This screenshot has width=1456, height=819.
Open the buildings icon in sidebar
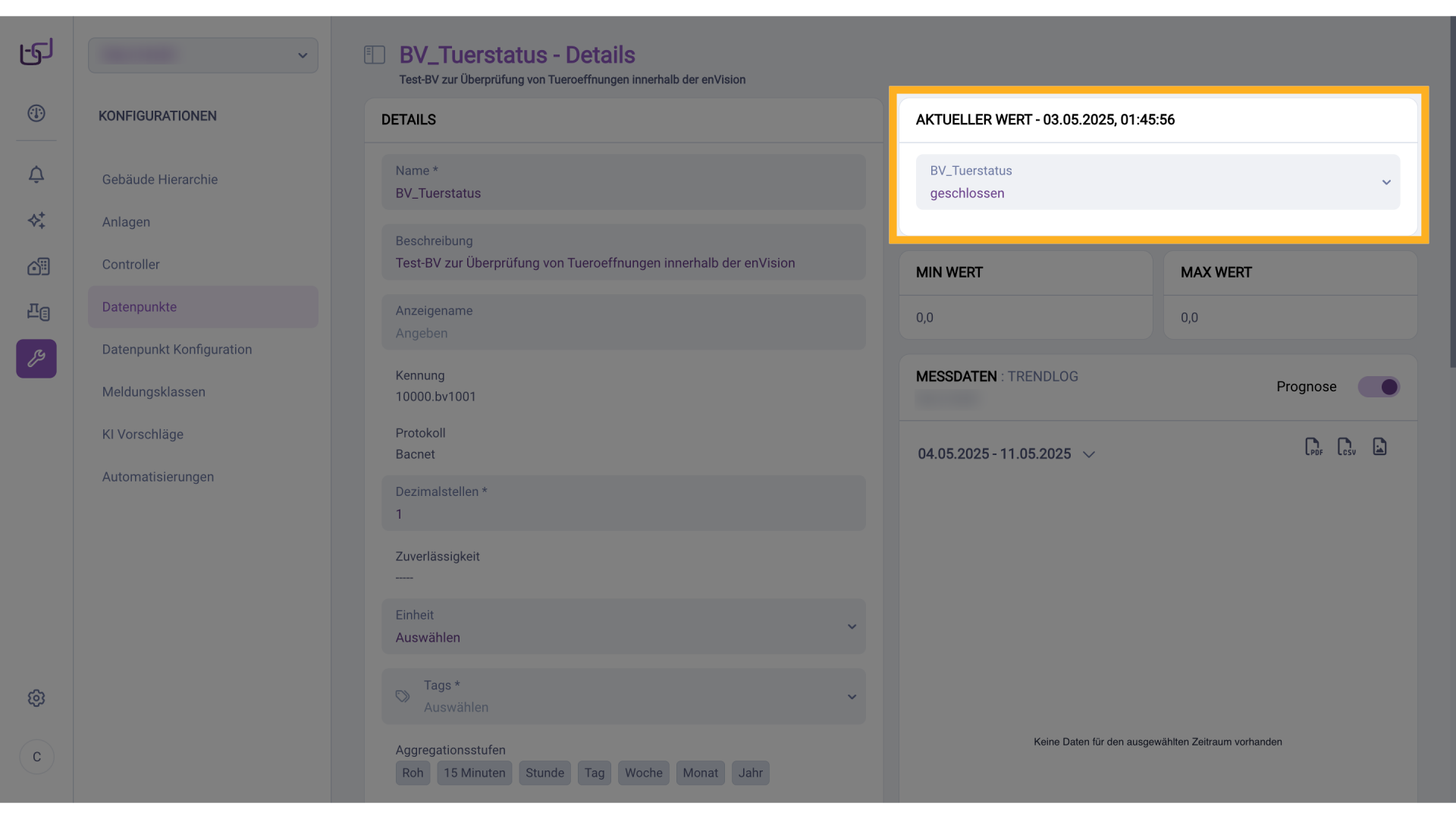[x=38, y=267]
